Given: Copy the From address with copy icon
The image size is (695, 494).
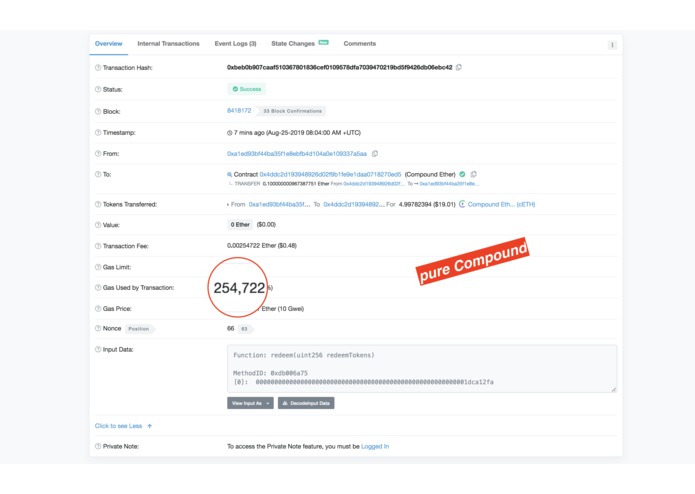Looking at the screenshot, I should pyautogui.click(x=375, y=154).
